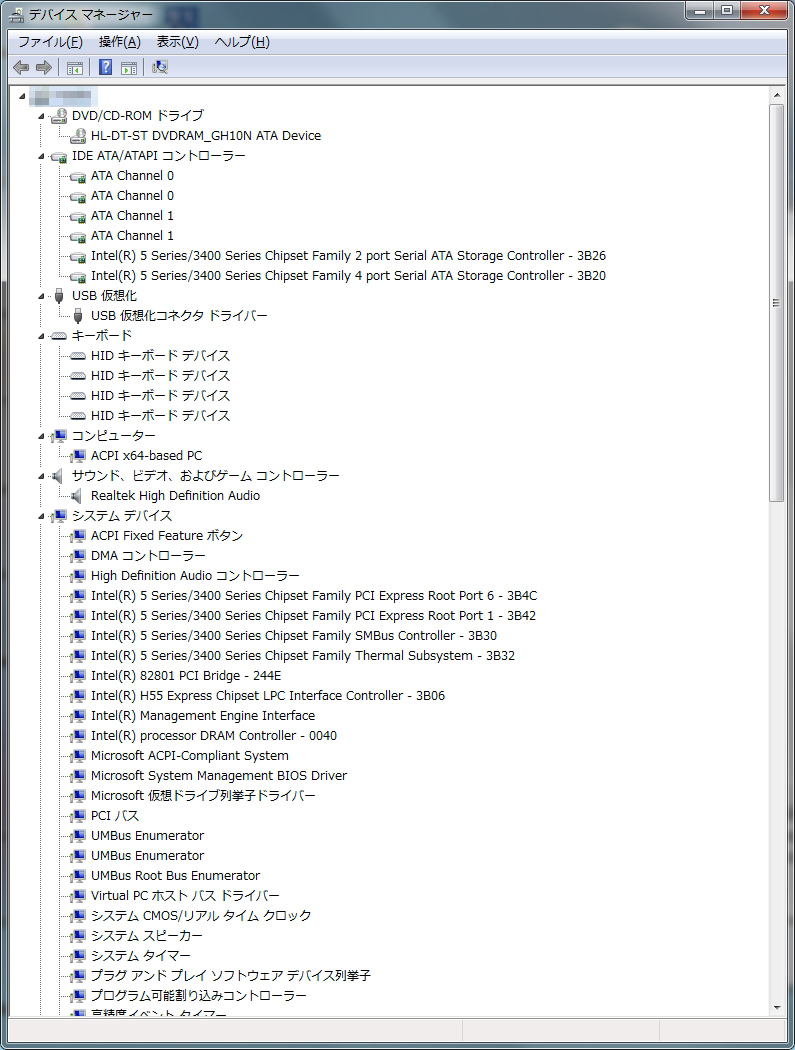Click the DMA コントローラー device icon

[x=78, y=556]
